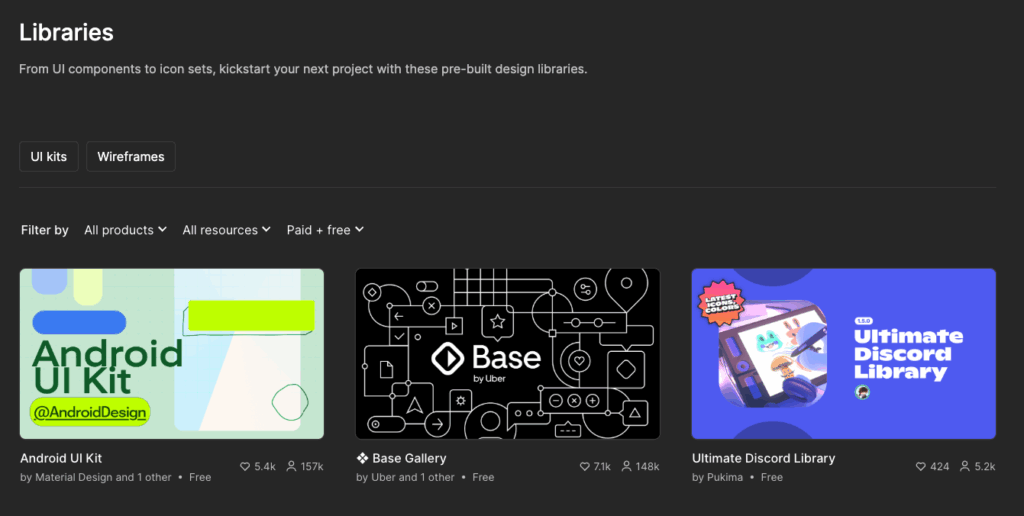Click the component icon beside Base Gallery

[x=362, y=458]
